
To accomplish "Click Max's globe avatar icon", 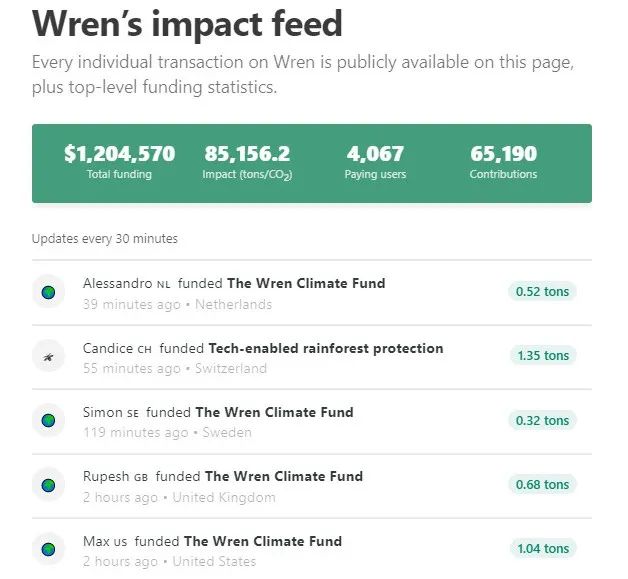I will (48, 549).
